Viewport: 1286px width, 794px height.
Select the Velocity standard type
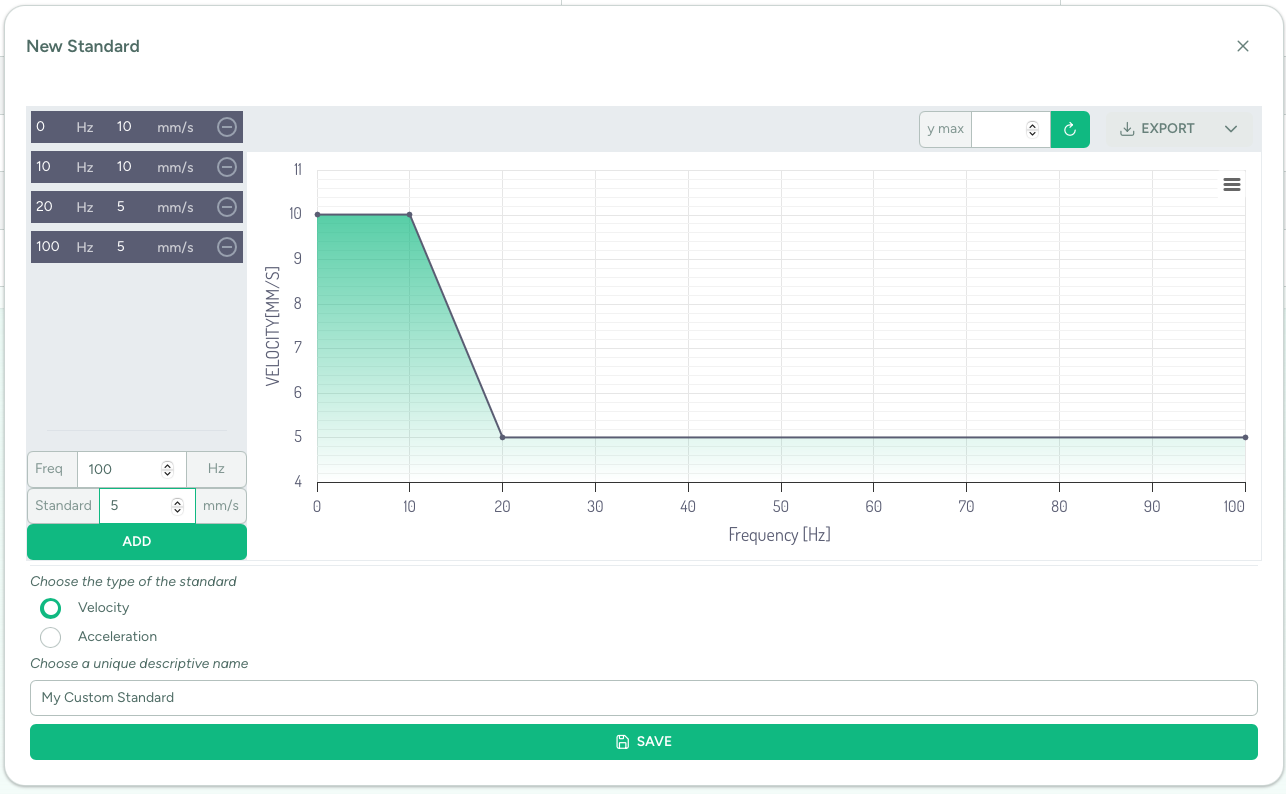(x=51, y=608)
